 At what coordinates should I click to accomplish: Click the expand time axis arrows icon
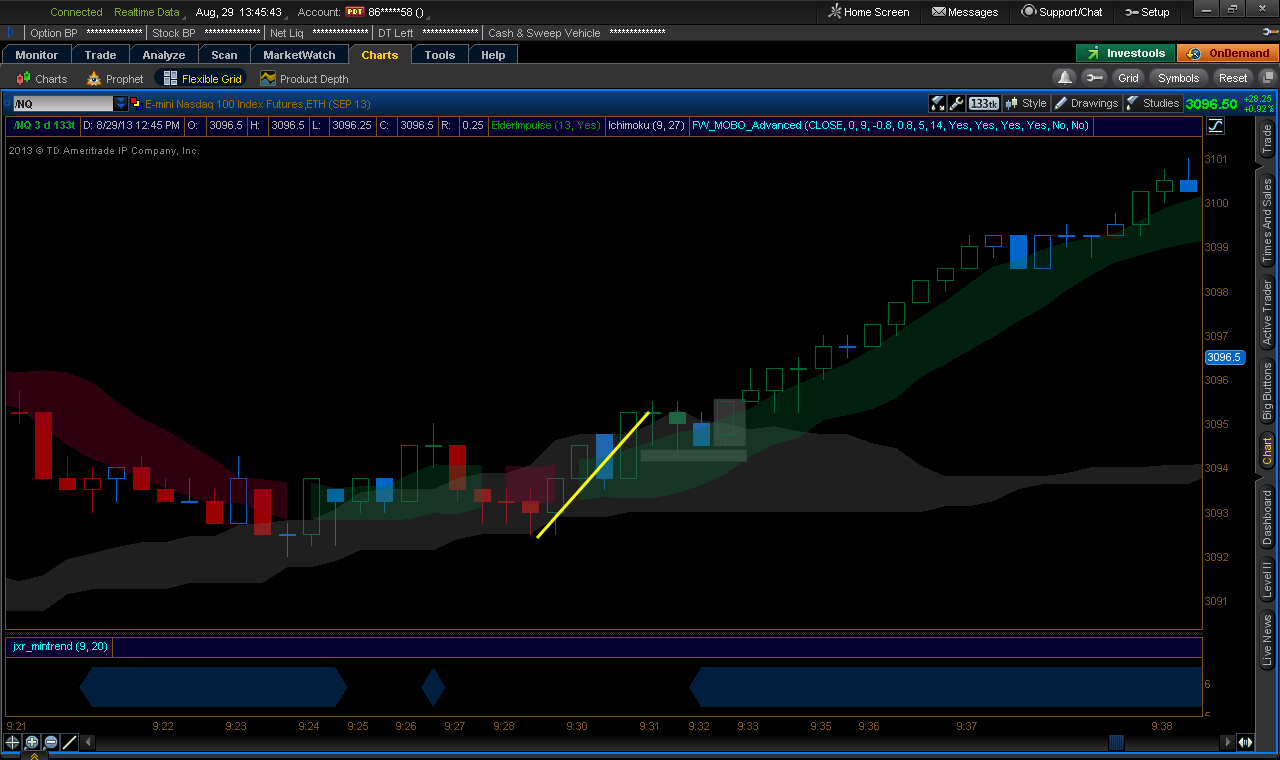[x=1246, y=742]
